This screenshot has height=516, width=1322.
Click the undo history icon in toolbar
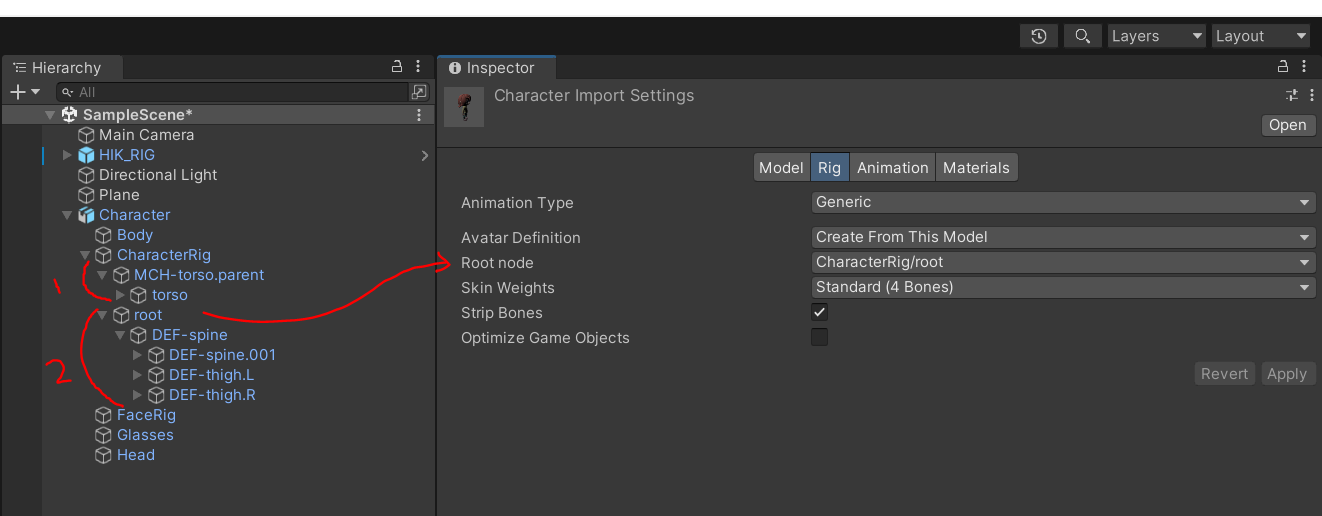1039,36
